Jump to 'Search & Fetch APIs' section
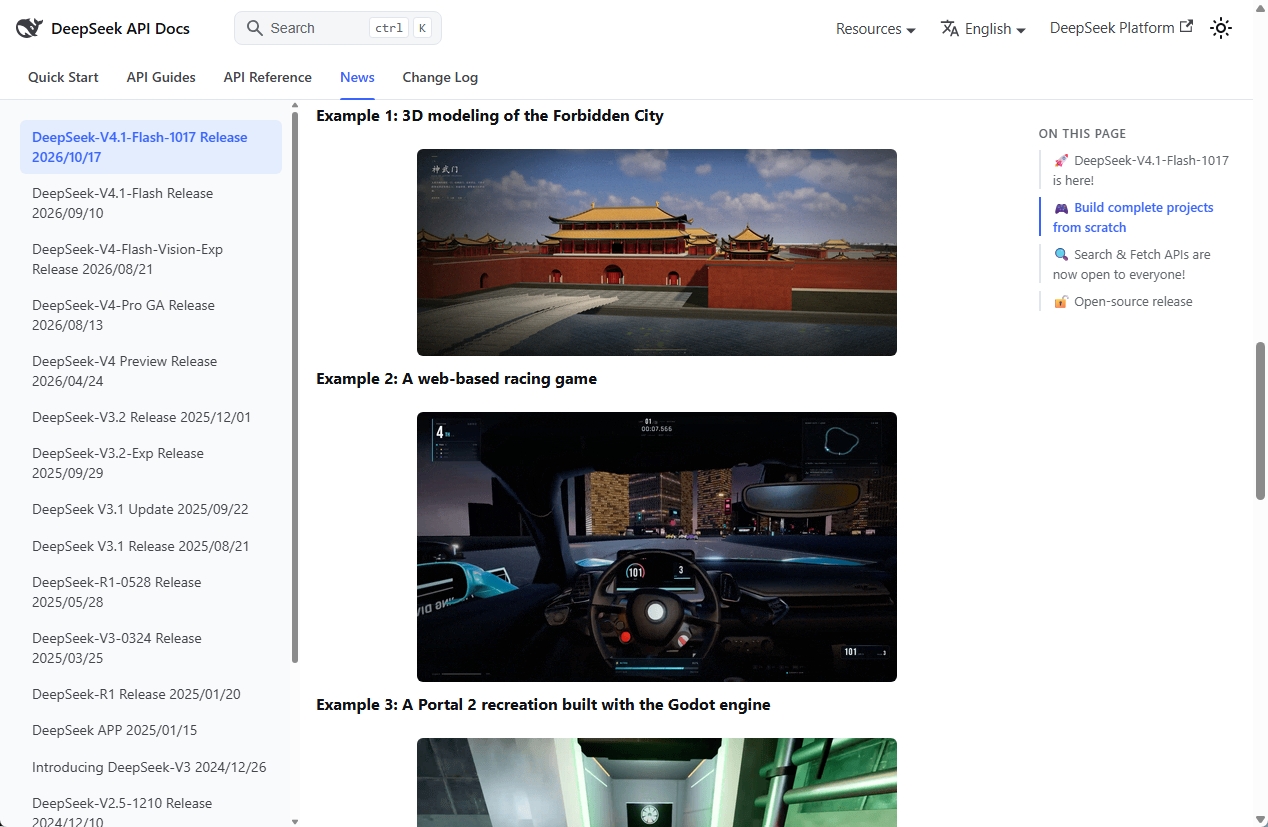The width and height of the screenshot is (1268, 827). (1132, 264)
